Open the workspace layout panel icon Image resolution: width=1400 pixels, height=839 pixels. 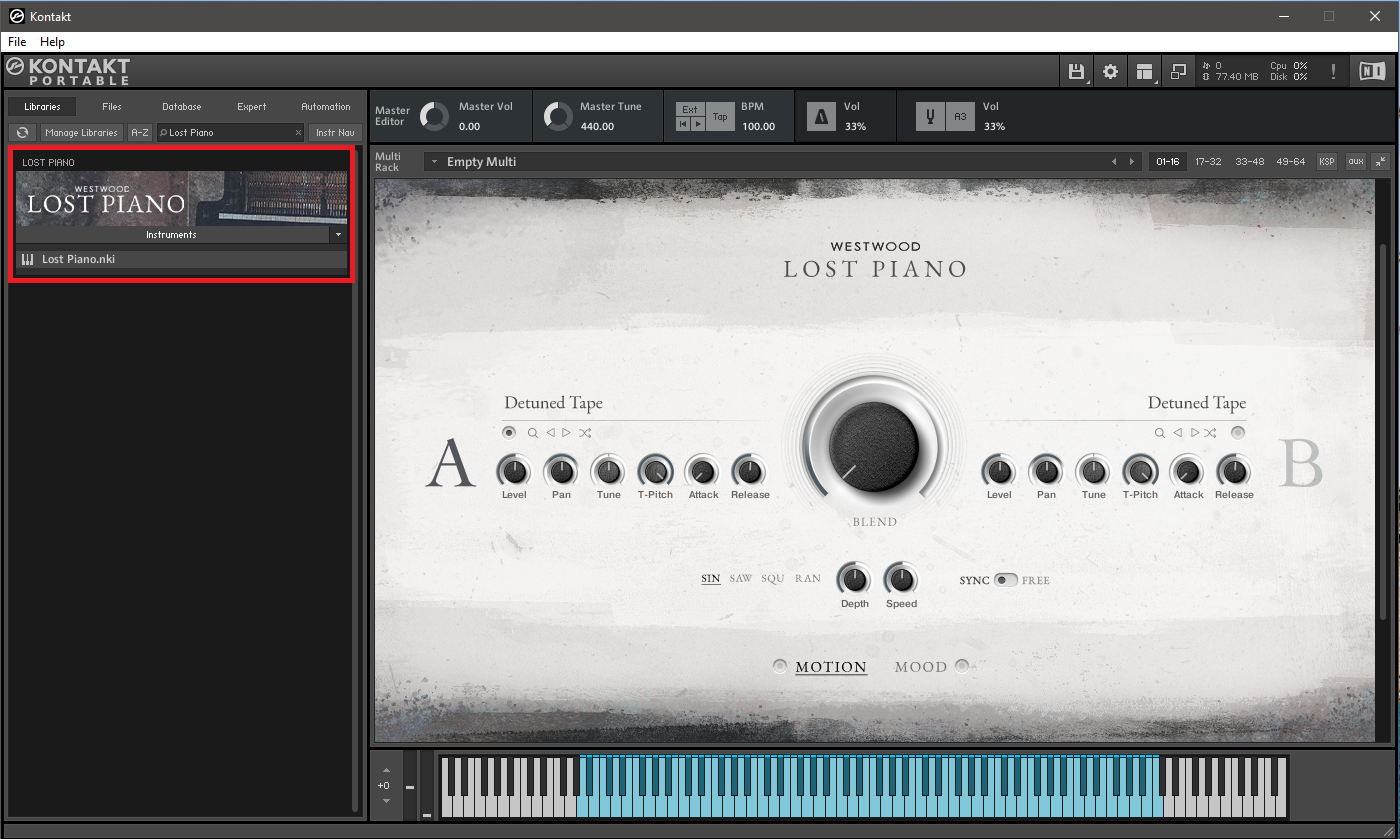(1144, 71)
